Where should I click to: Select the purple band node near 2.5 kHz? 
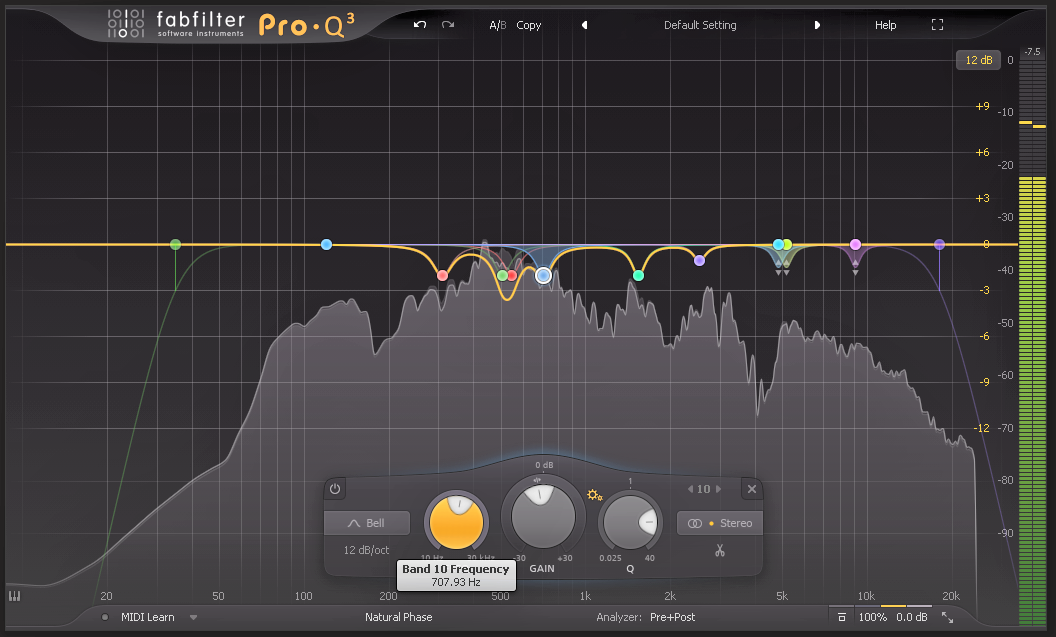click(x=699, y=260)
